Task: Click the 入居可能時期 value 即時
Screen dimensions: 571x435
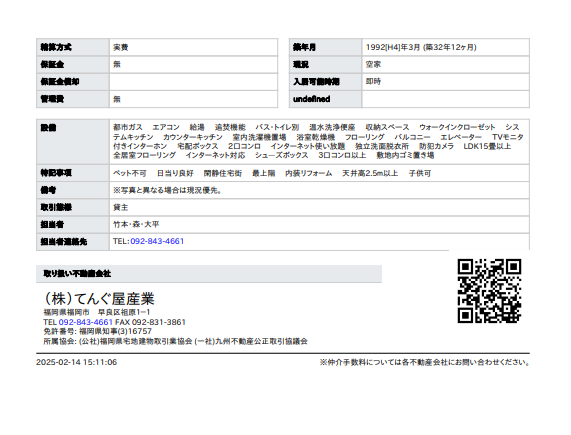Action: (373, 82)
